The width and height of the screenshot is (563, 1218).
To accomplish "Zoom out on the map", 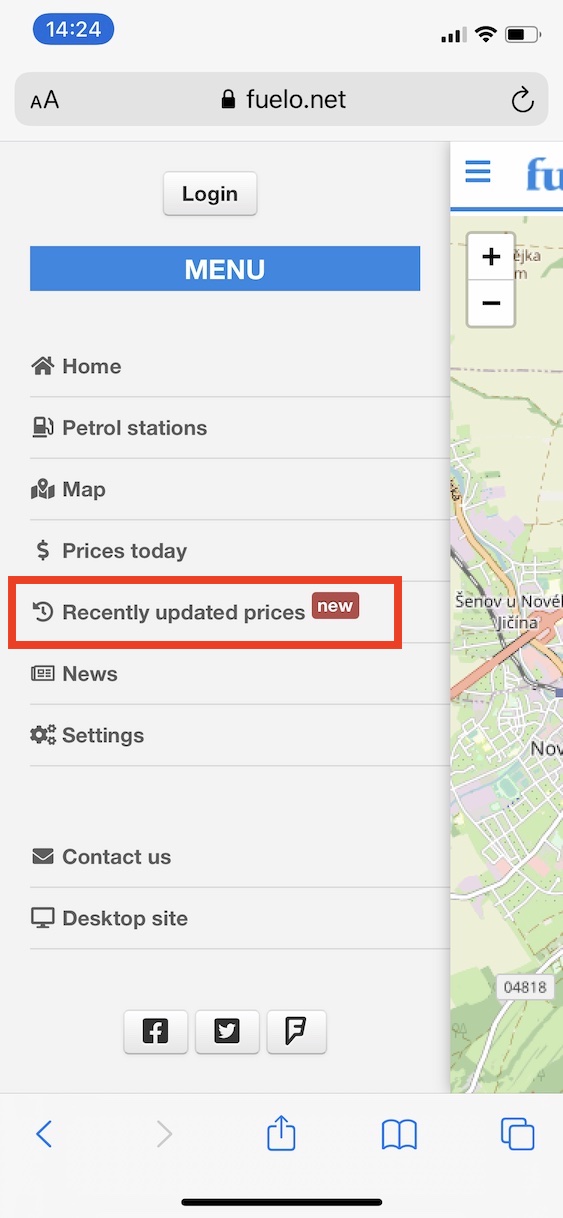I will (x=491, y=302).
